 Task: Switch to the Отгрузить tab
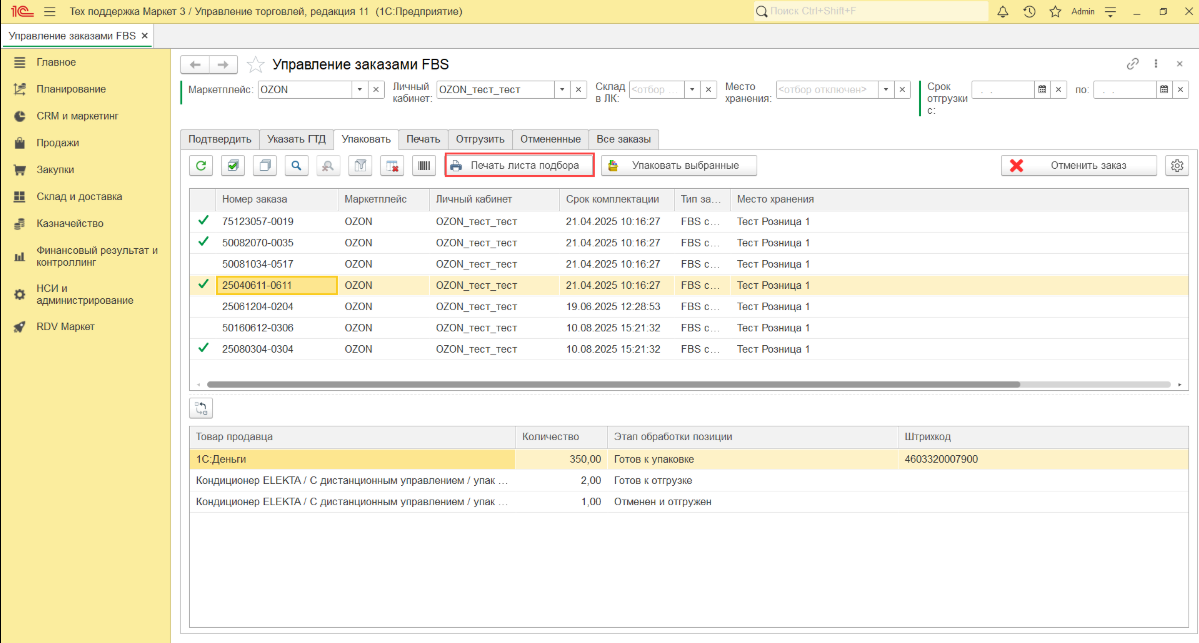480,139
